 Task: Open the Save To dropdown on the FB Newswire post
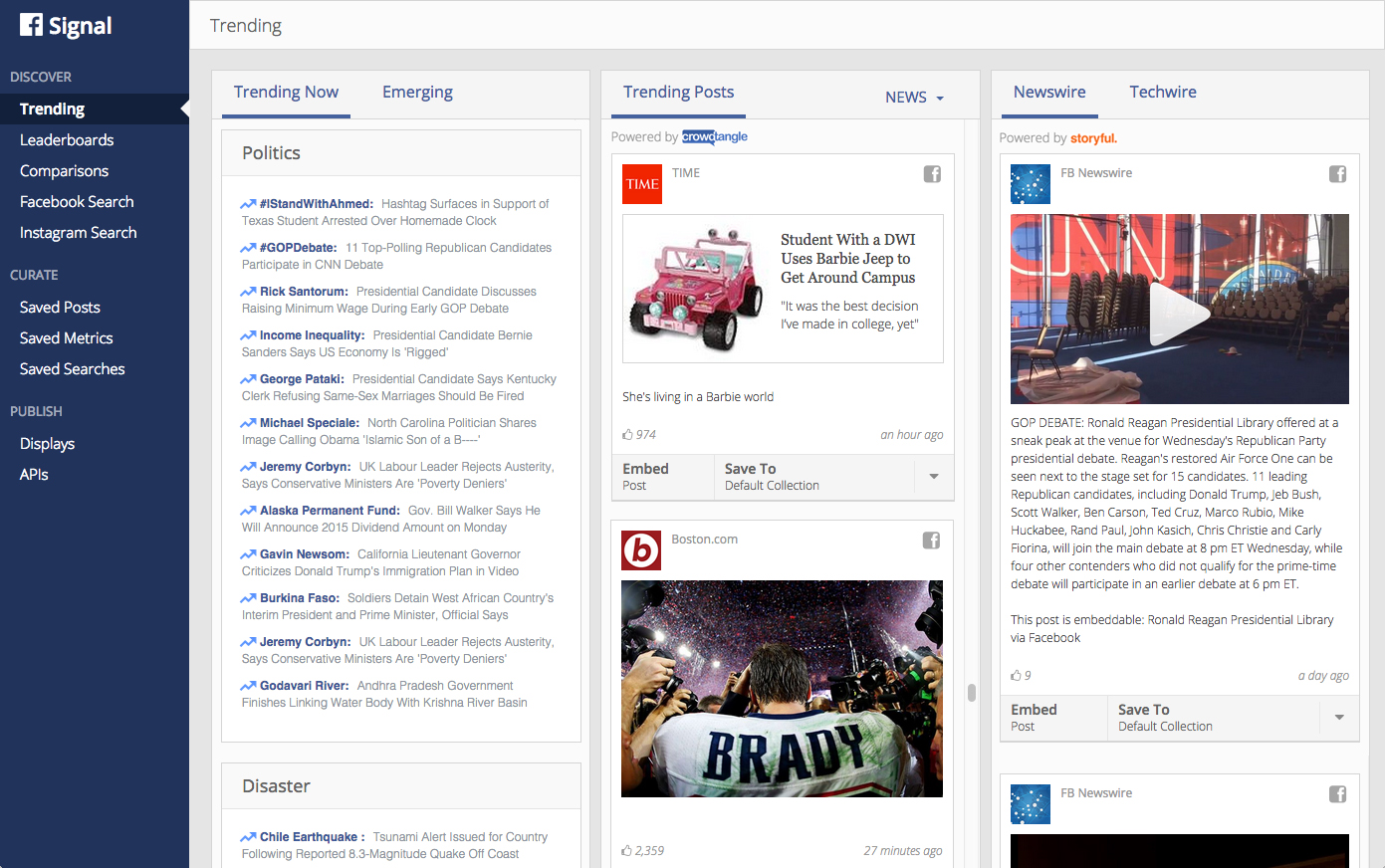point(1339,718)
